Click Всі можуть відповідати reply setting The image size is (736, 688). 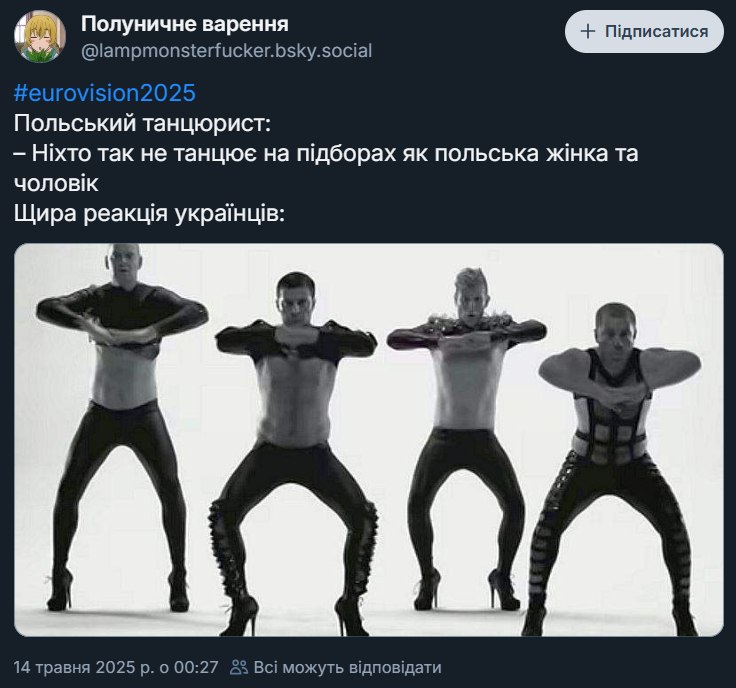coord(347,667)
